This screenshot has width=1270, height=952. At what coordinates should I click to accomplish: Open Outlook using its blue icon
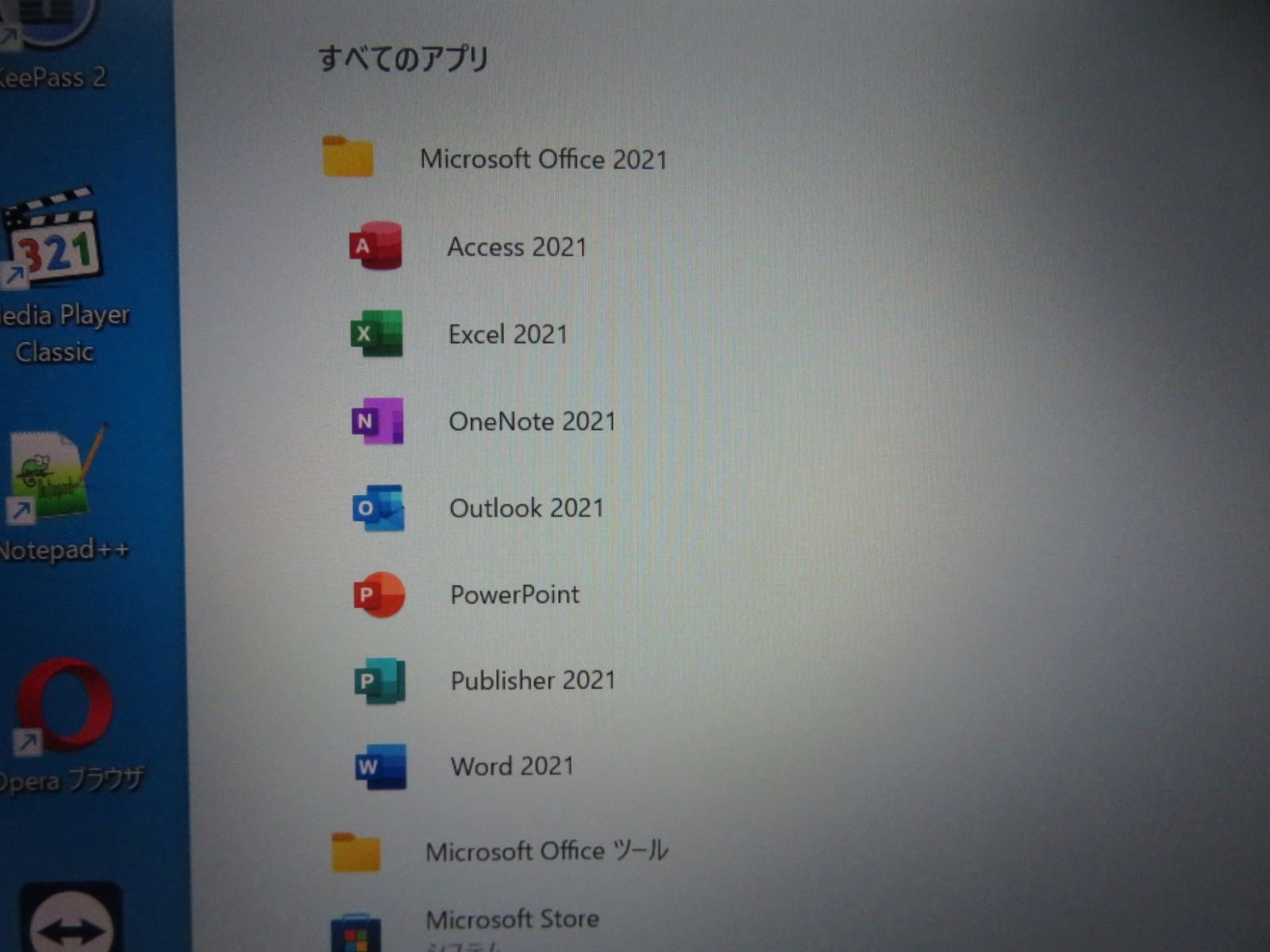coord(378,508)
